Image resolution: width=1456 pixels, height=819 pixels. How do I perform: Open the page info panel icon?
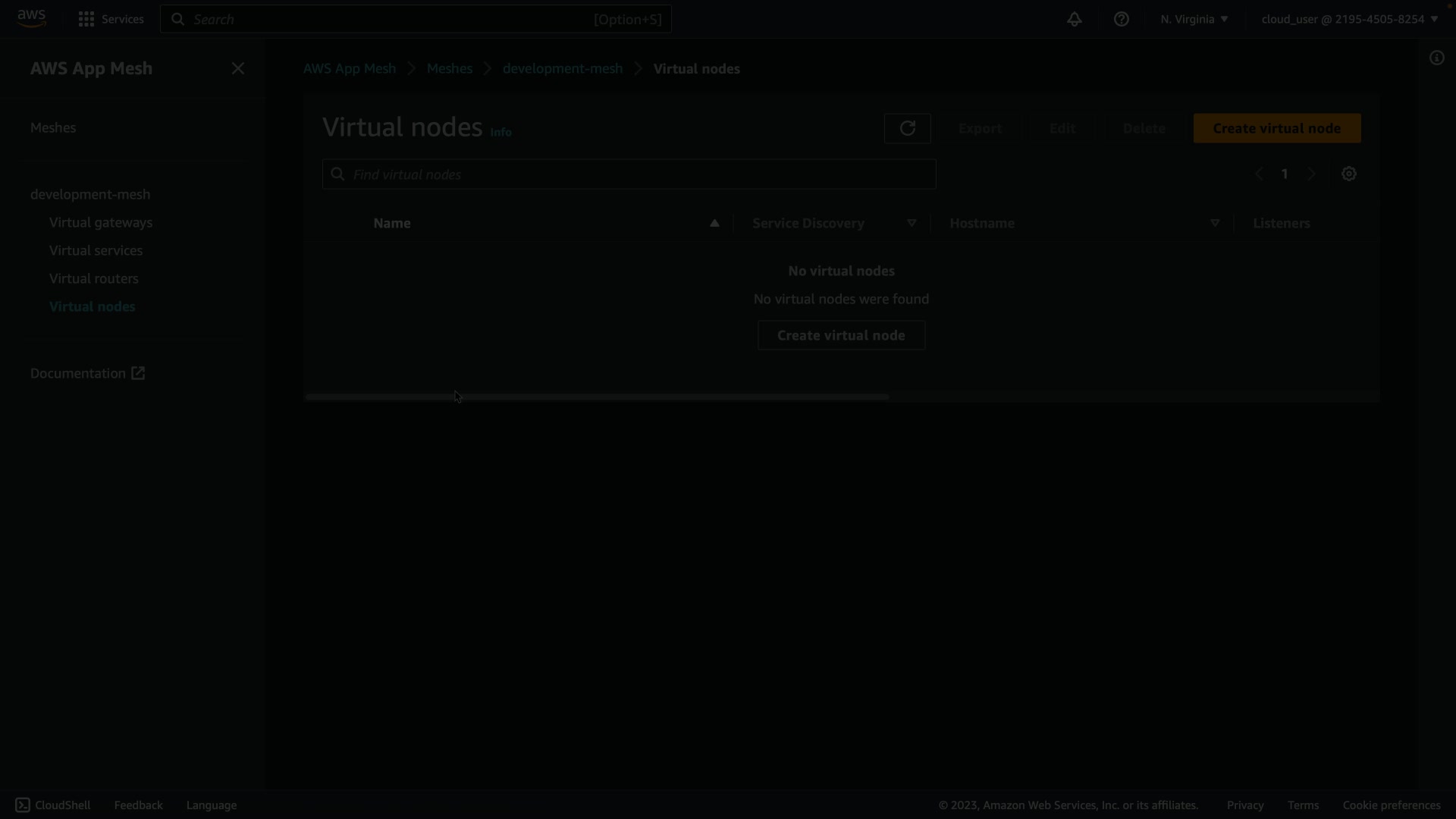[1436, 58]
